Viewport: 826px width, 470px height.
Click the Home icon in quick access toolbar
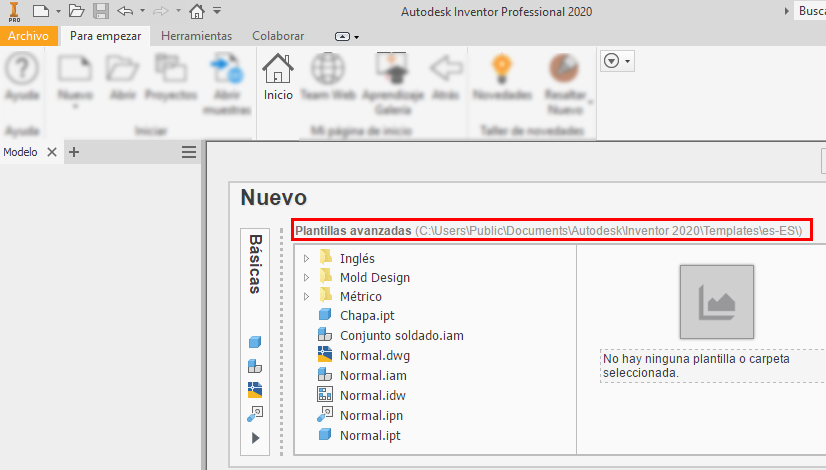[197, 11]
